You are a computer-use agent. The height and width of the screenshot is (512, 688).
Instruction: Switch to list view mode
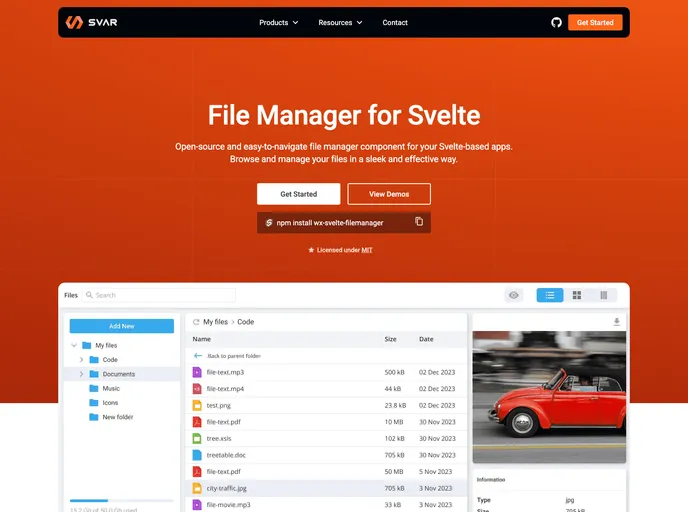550,295
